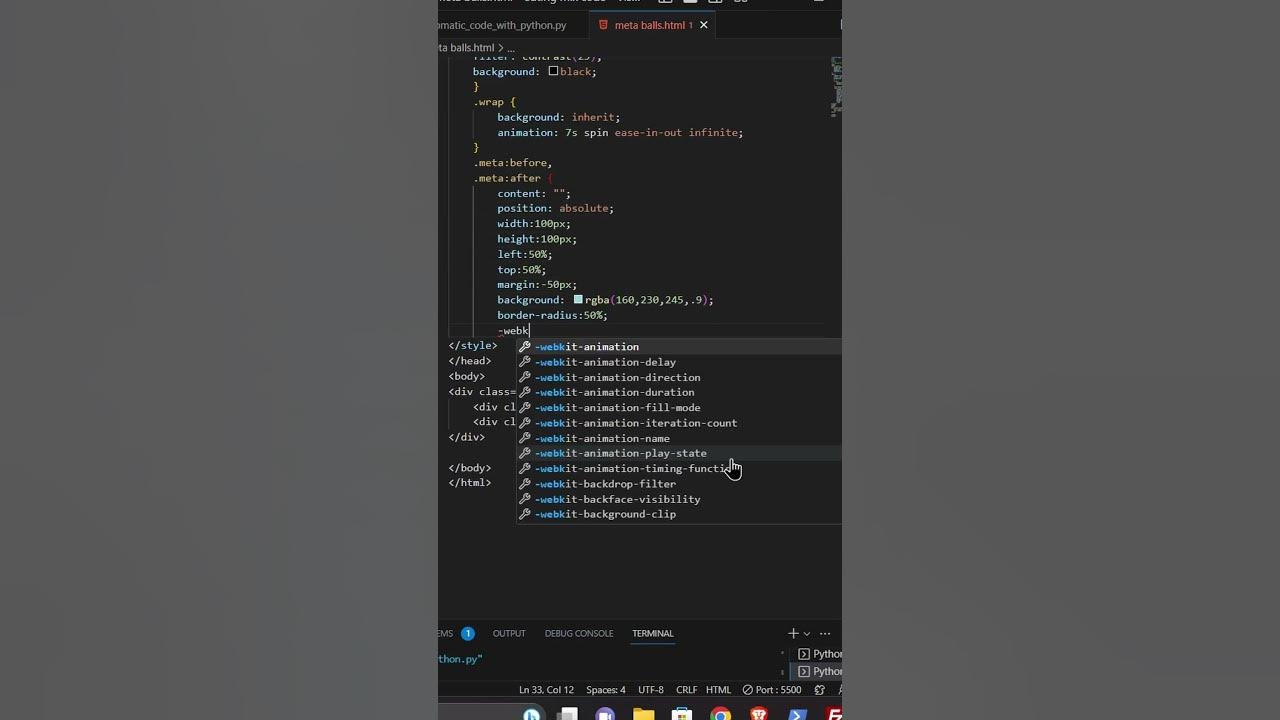Screen dimensions: 1280x720
Task: Open terminal panel more actions ellipsis
Action: click(x=825, y=633)
